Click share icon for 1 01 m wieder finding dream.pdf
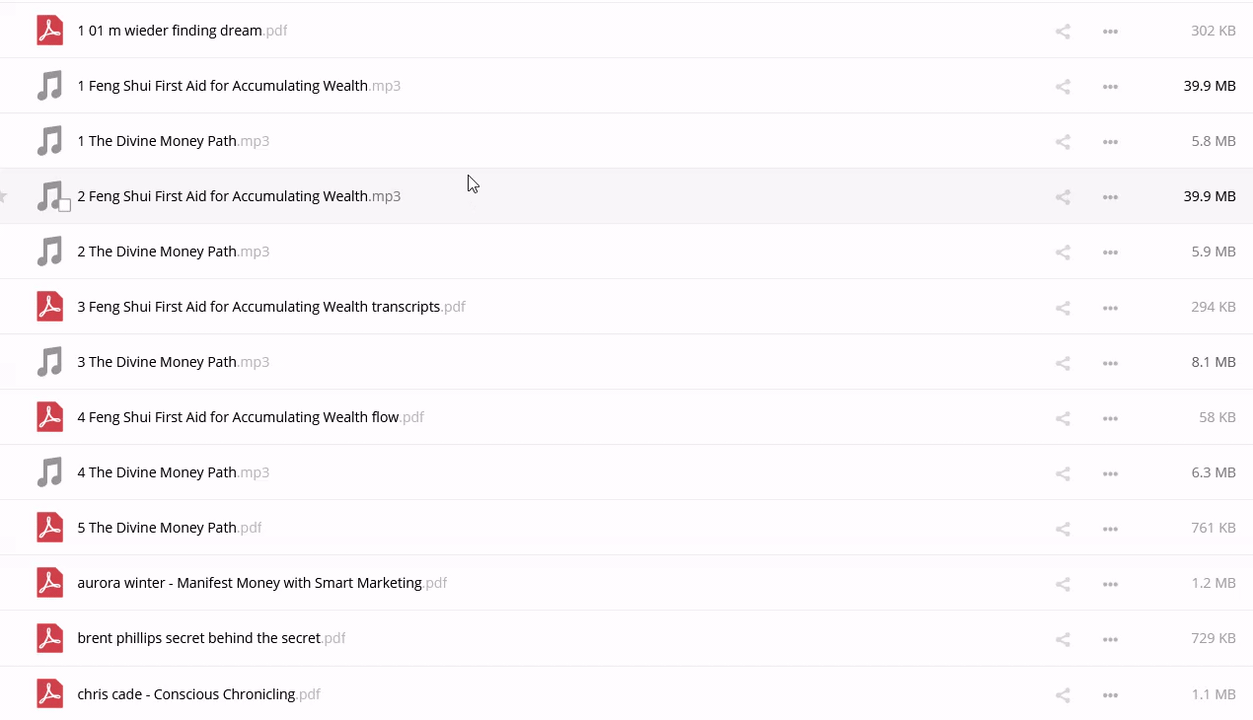 pyautogui.click(x=1062, y=32)
